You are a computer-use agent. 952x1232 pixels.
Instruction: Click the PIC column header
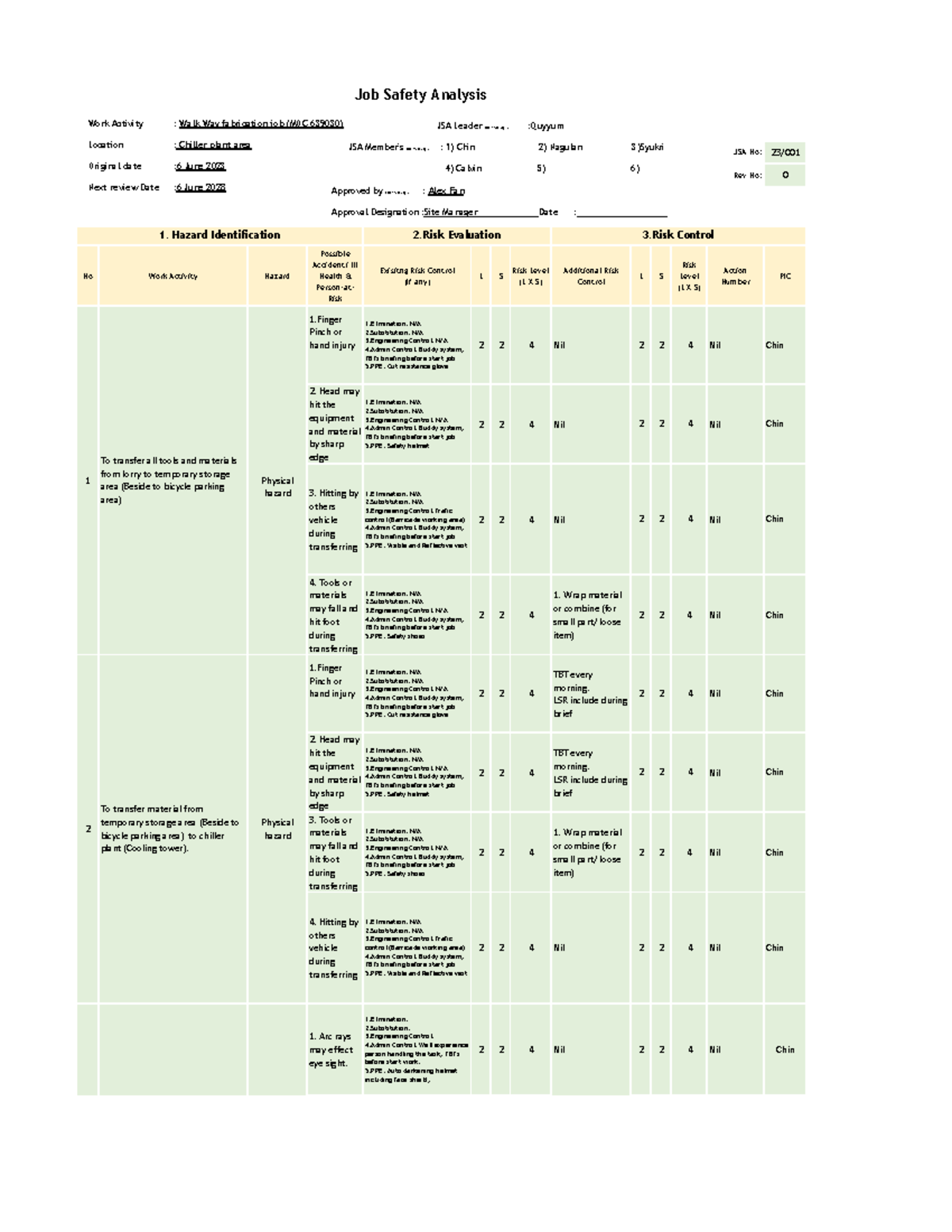785,276
